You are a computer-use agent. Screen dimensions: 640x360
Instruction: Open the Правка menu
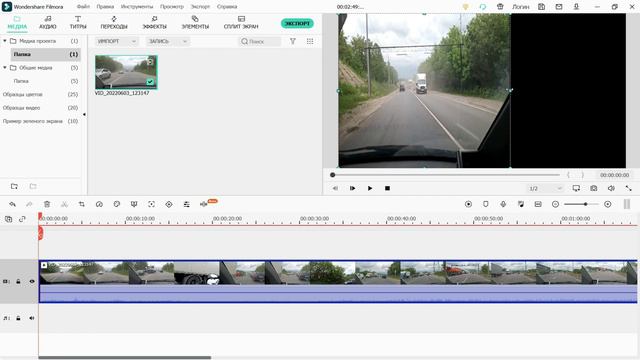[x=105, y=7]
